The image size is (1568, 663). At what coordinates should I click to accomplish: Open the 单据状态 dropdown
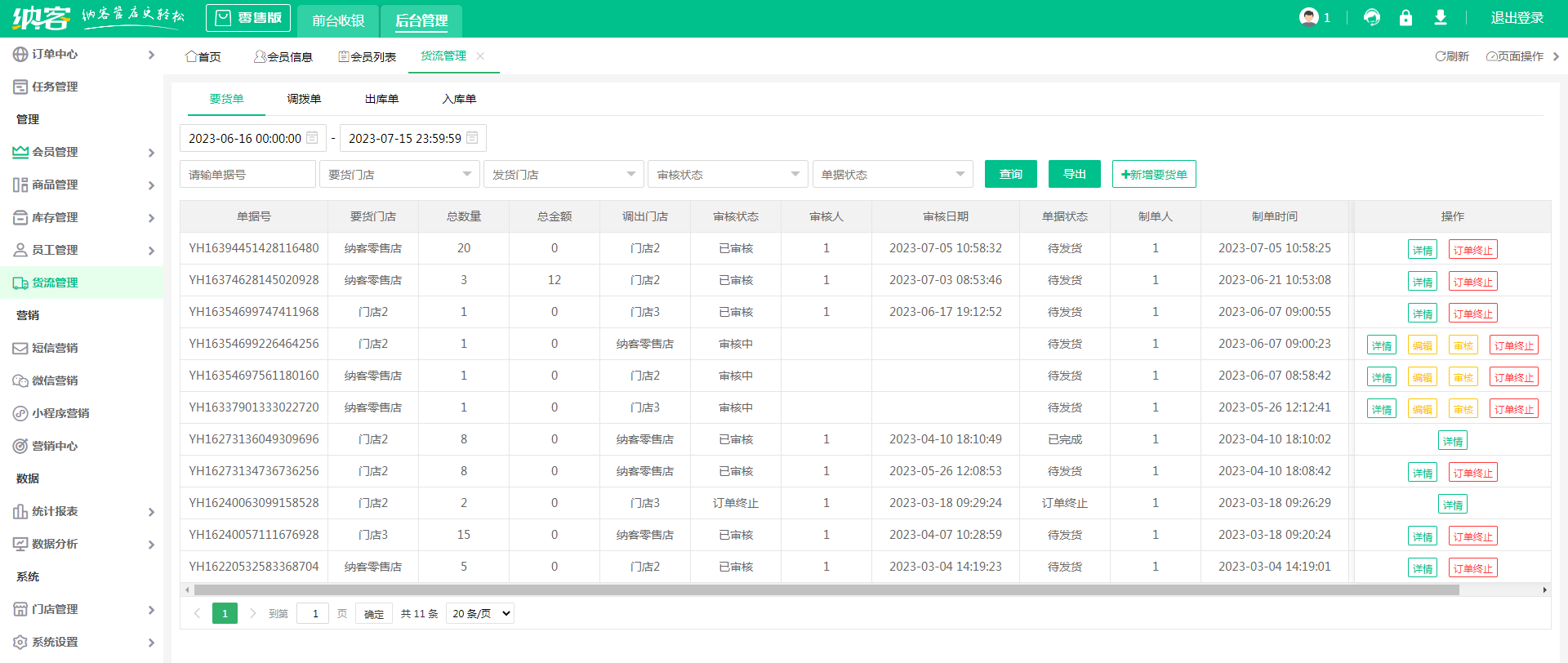pos(893,174)
